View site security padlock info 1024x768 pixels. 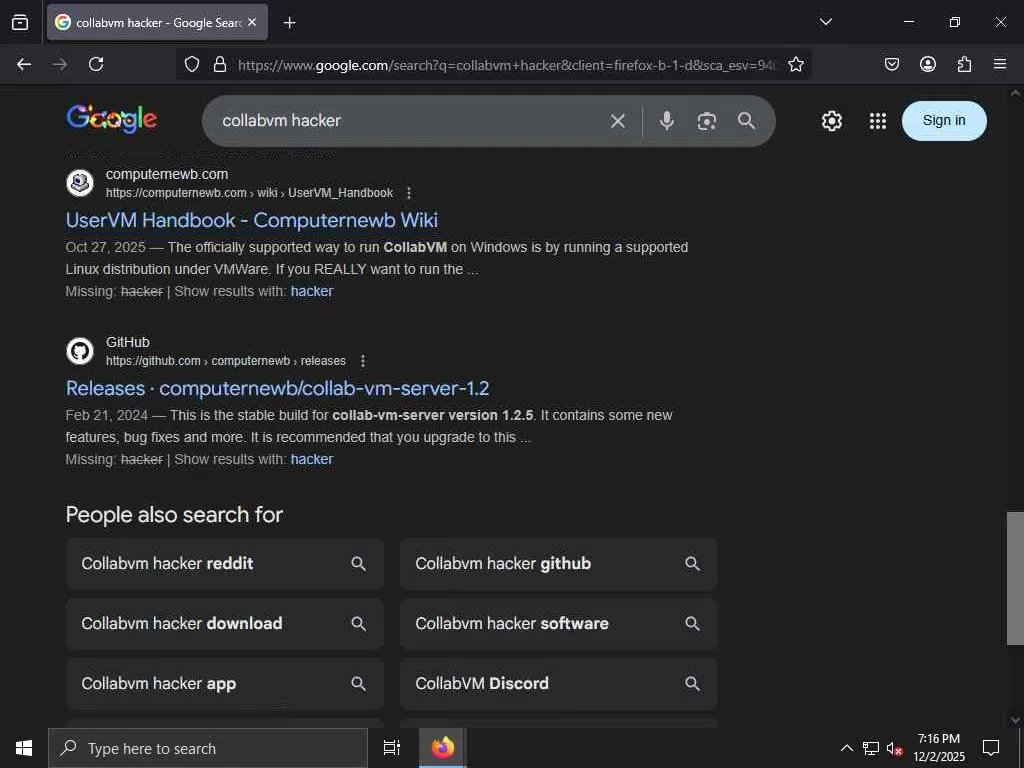tap(220, 64)
